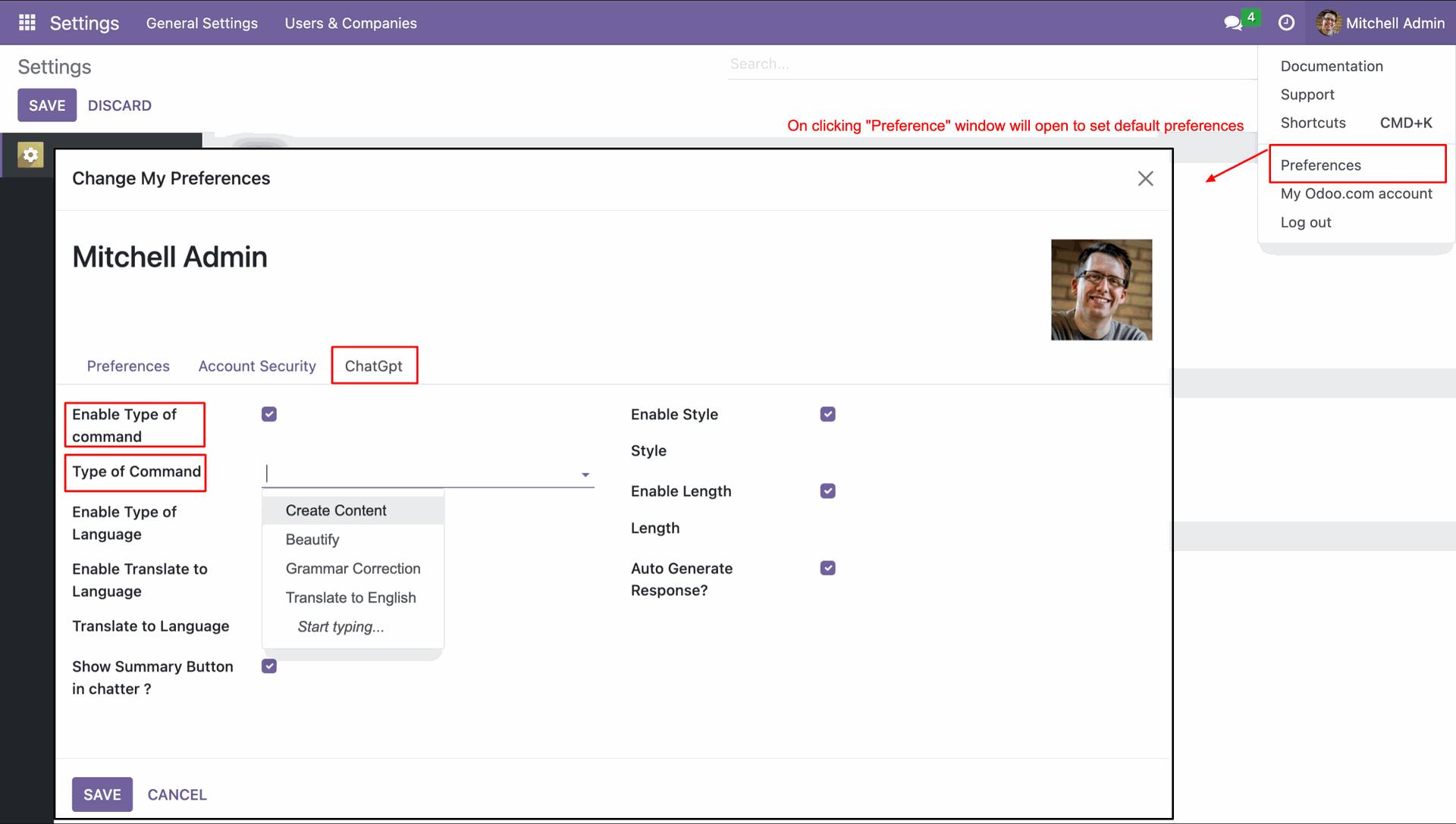This screenshot has height=824, width=1456.
Task: Switch to the Preferences tab in dialog
Action: point(128,366)
